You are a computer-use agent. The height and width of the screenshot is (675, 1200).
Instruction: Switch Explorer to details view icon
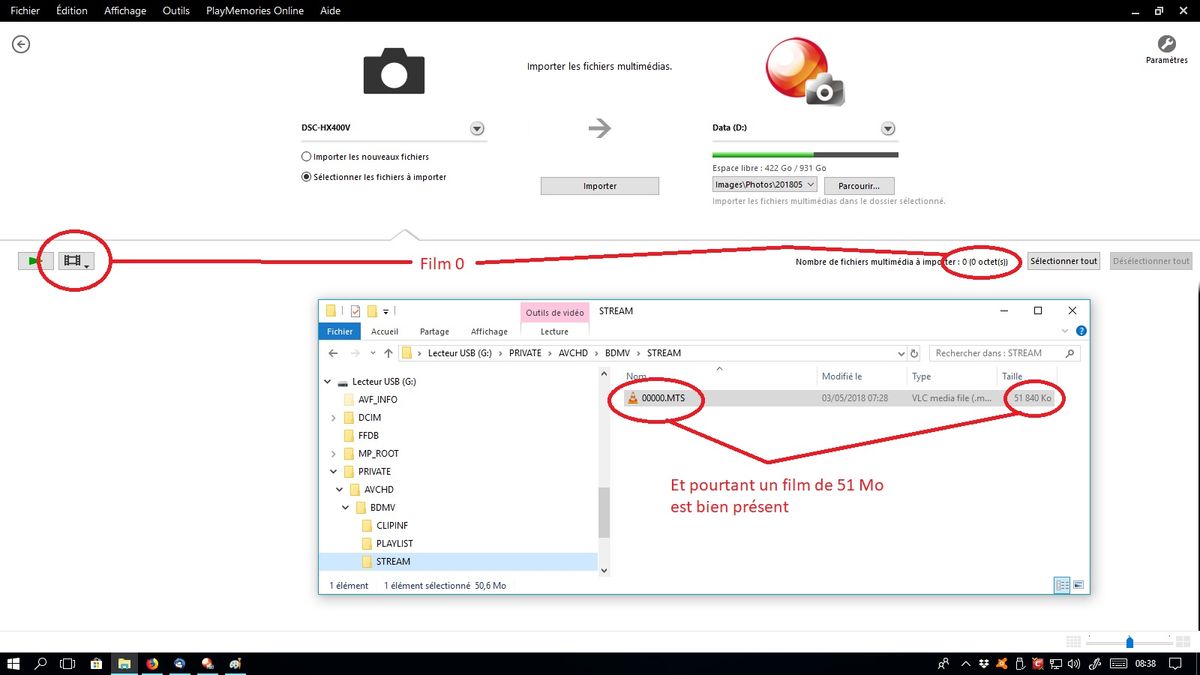[1062, 586]
